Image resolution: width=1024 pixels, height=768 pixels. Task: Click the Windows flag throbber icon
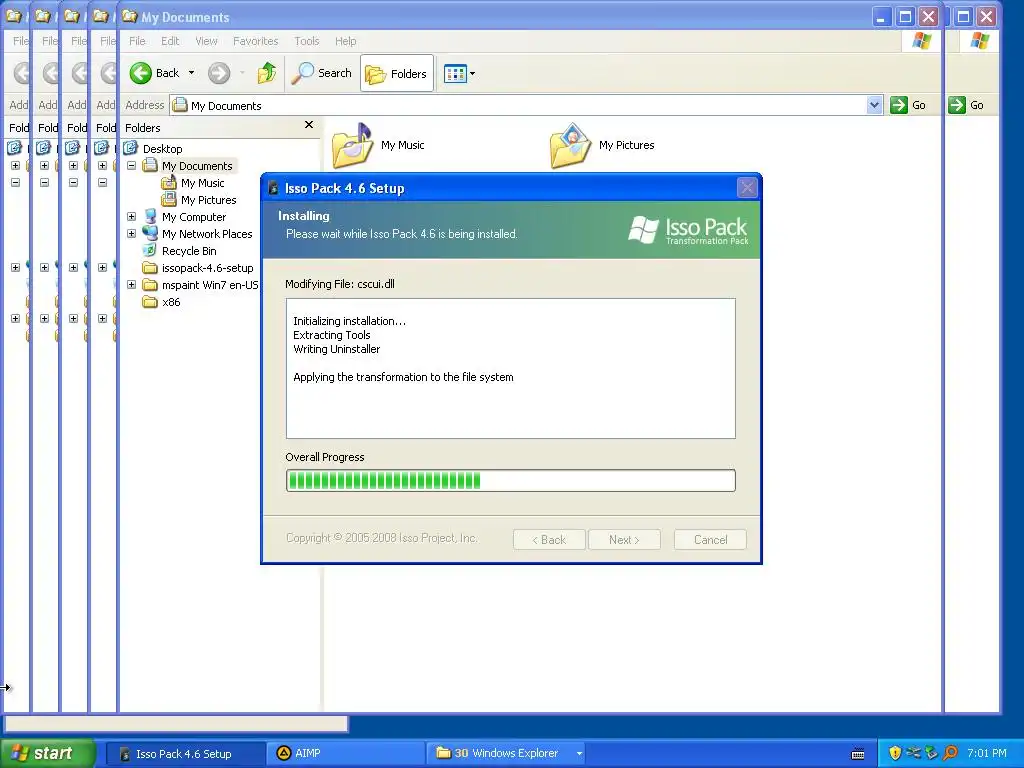point(921,41)
